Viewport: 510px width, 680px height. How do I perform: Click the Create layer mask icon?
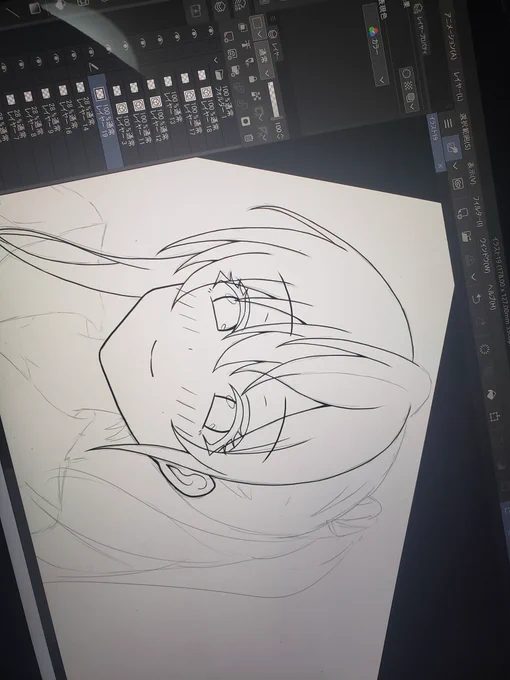point(244,121)
